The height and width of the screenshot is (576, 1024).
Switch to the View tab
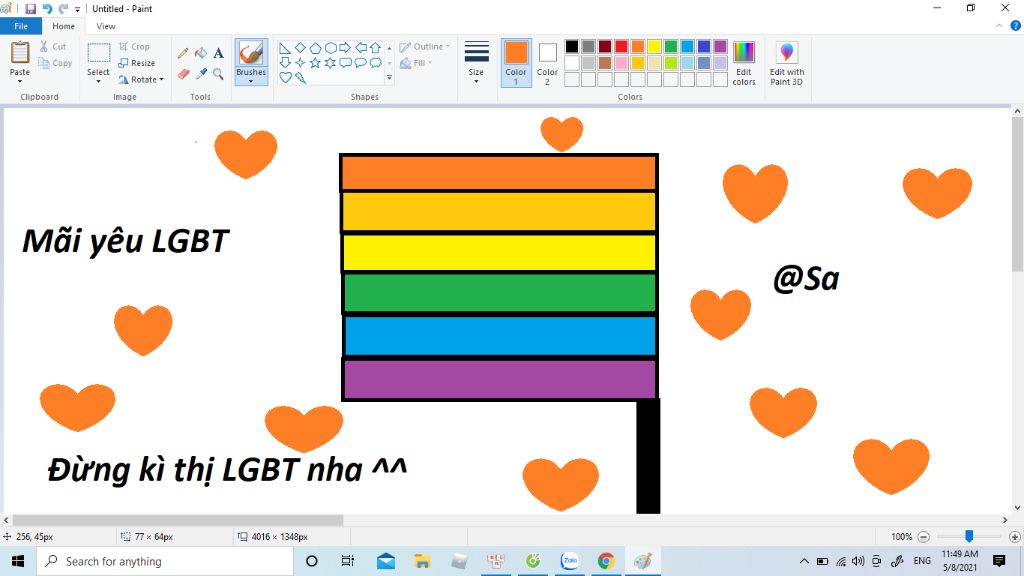click(106, 26)
